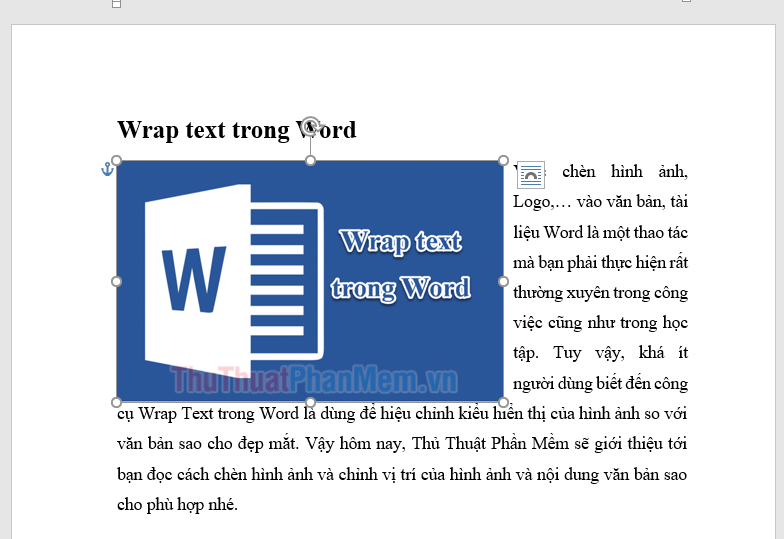Viewport: 784px width, 539px height.
Task: Click the line "mà bạn phải thực hiện rất"
Action: click(600, 263)
